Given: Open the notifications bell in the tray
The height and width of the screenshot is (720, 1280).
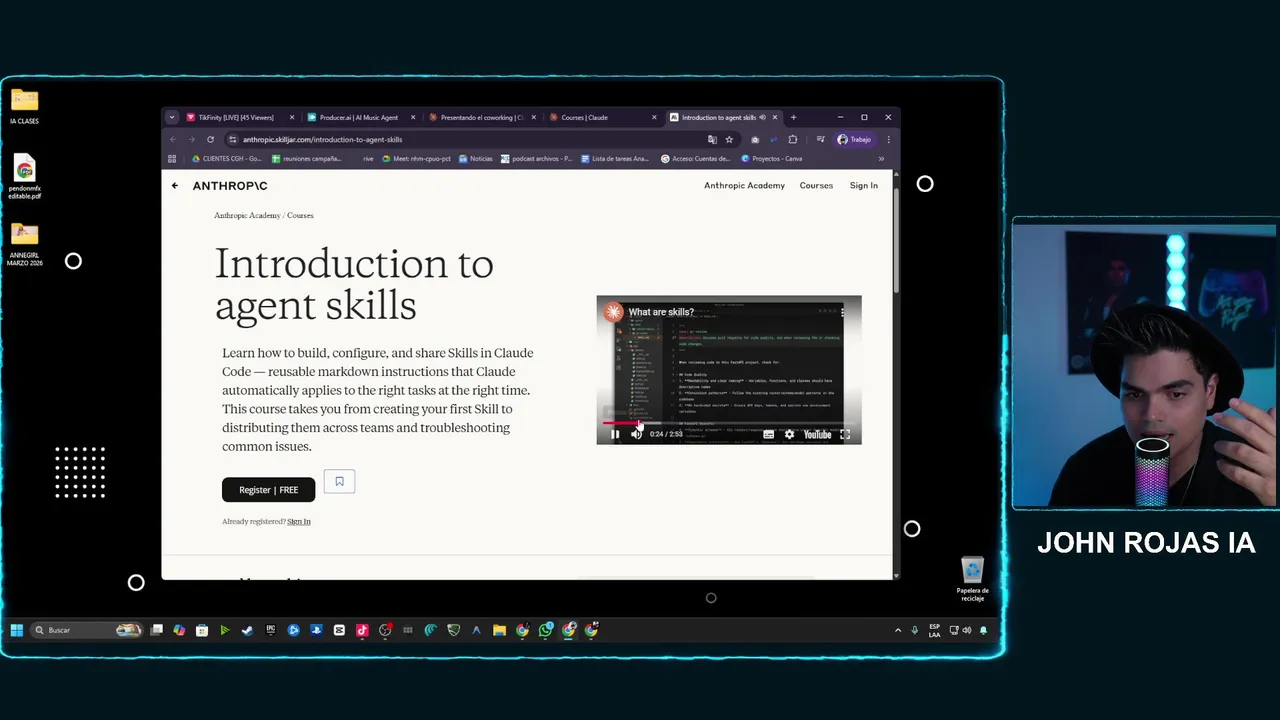Looking at the screenshot, I should pyautogui.click(x=983, y=630).
